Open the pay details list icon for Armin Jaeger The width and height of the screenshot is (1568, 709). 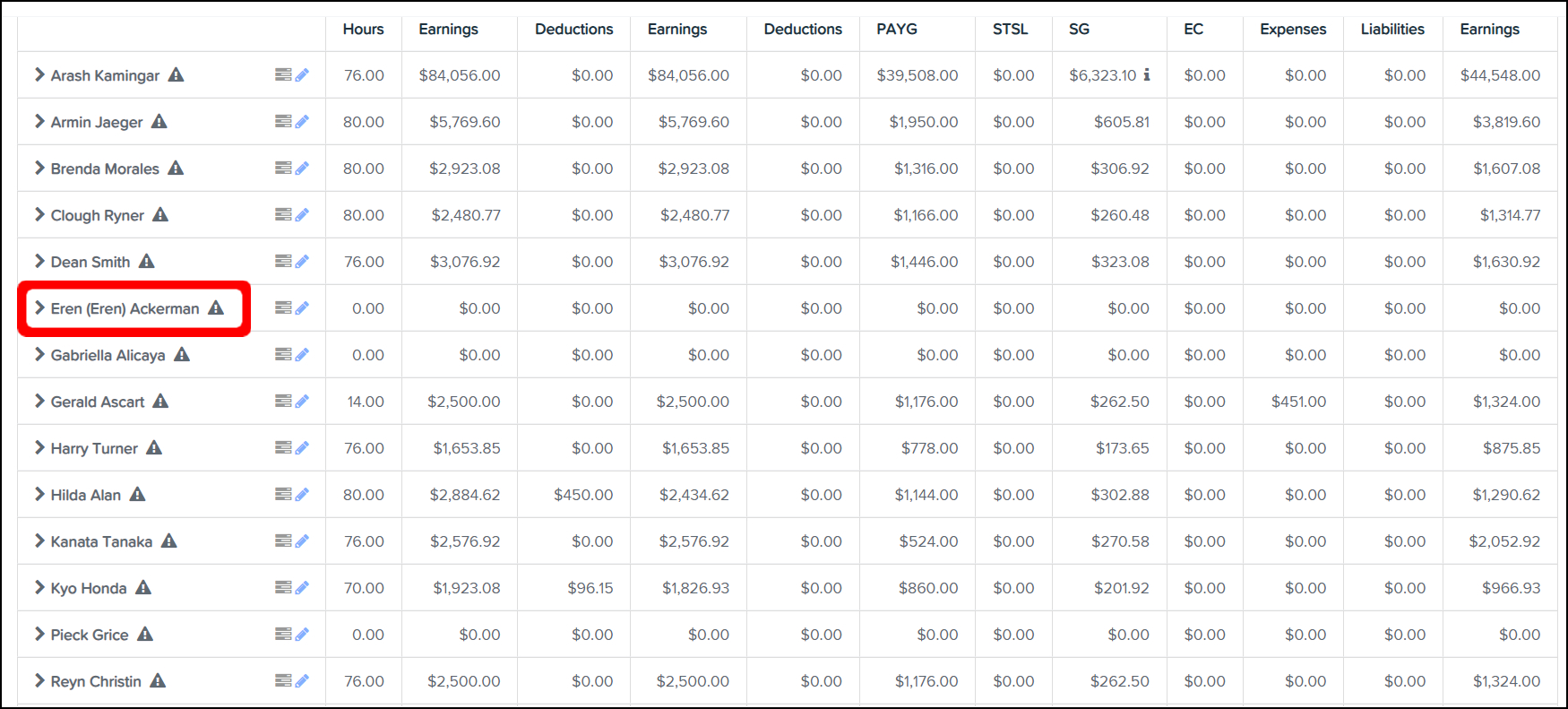(x=283, y=122)
